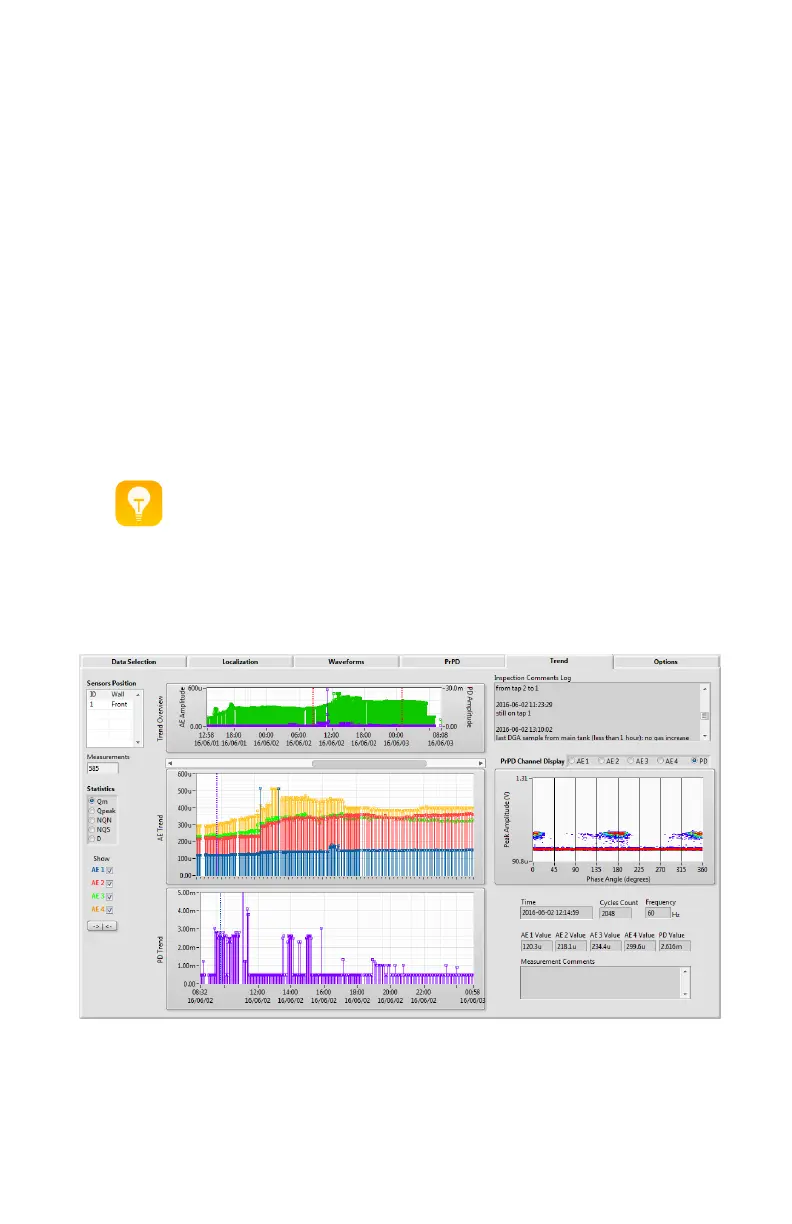Set PrPD Channel Display to AE 4

click(x=660, y=761)
